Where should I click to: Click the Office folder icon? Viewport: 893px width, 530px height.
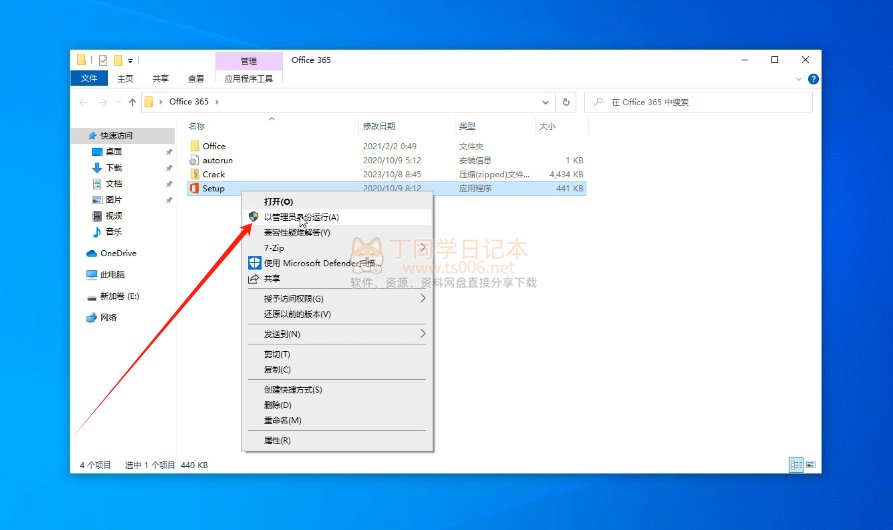click(194, 146)
